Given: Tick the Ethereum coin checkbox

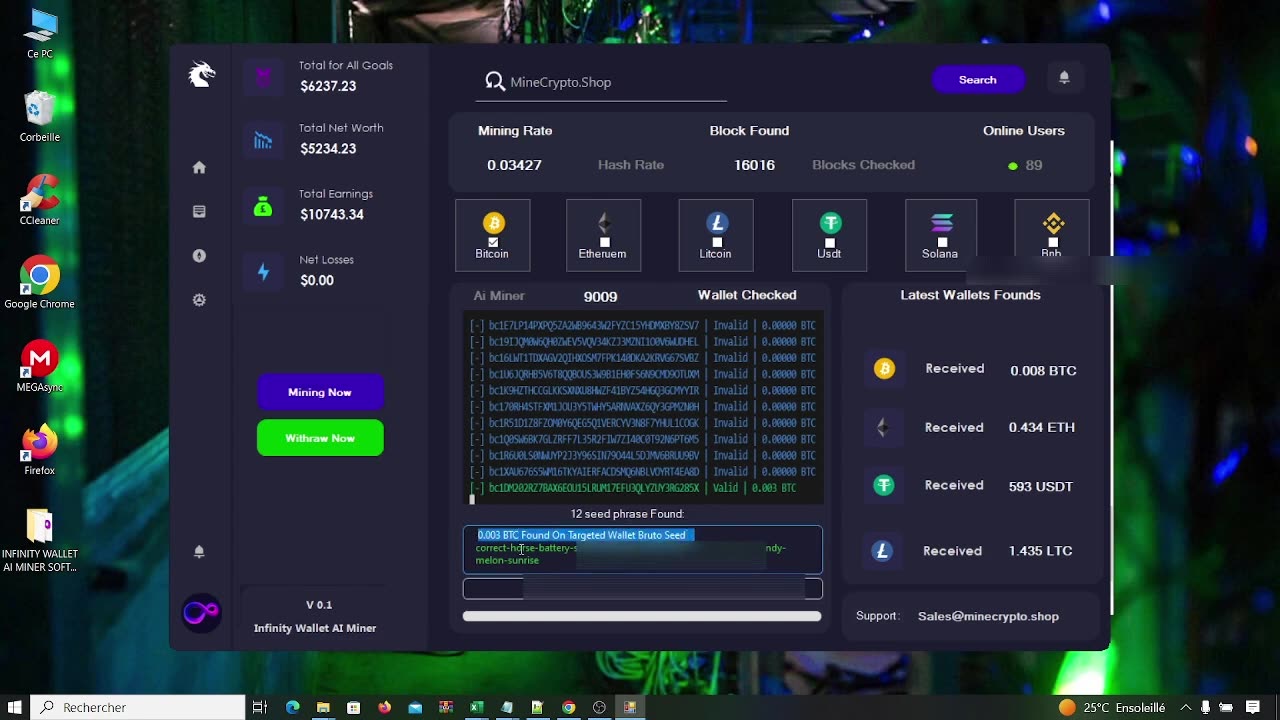Looking at the screenshot, I should tap(604, 242).
